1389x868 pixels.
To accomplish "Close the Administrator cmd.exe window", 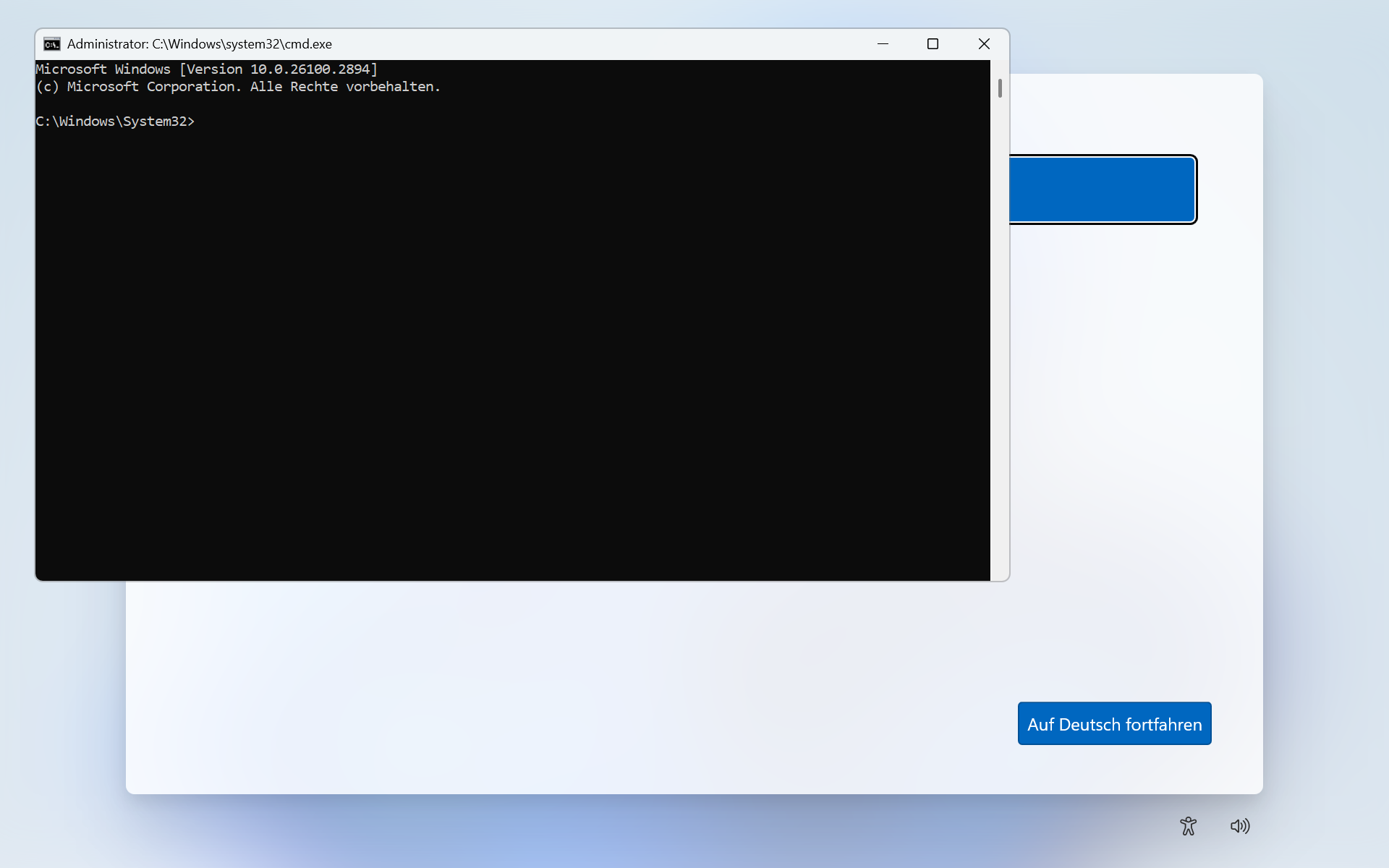I will point(983,44).
